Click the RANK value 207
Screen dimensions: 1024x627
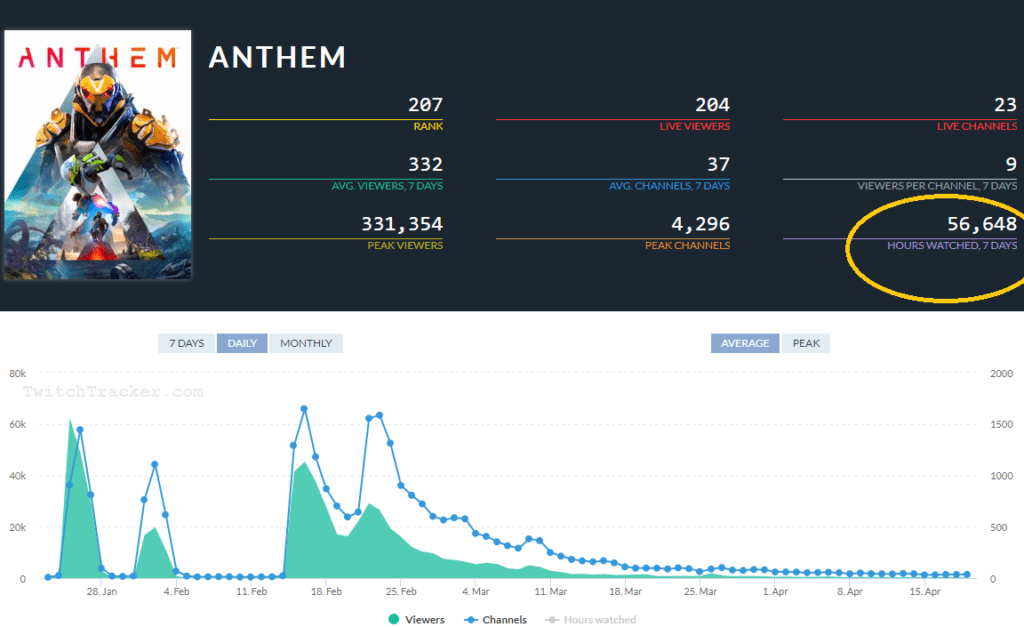(425, 104)
